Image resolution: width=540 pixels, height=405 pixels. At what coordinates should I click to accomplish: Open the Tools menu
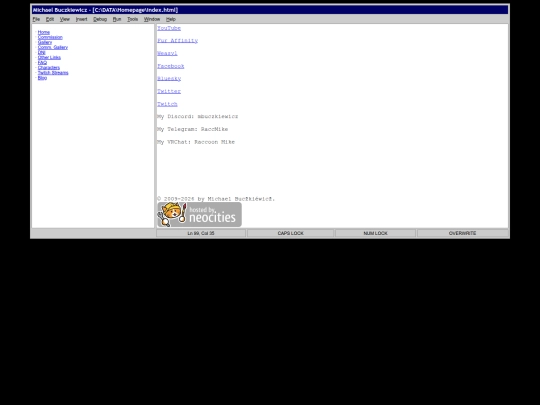tap(133, 19)
